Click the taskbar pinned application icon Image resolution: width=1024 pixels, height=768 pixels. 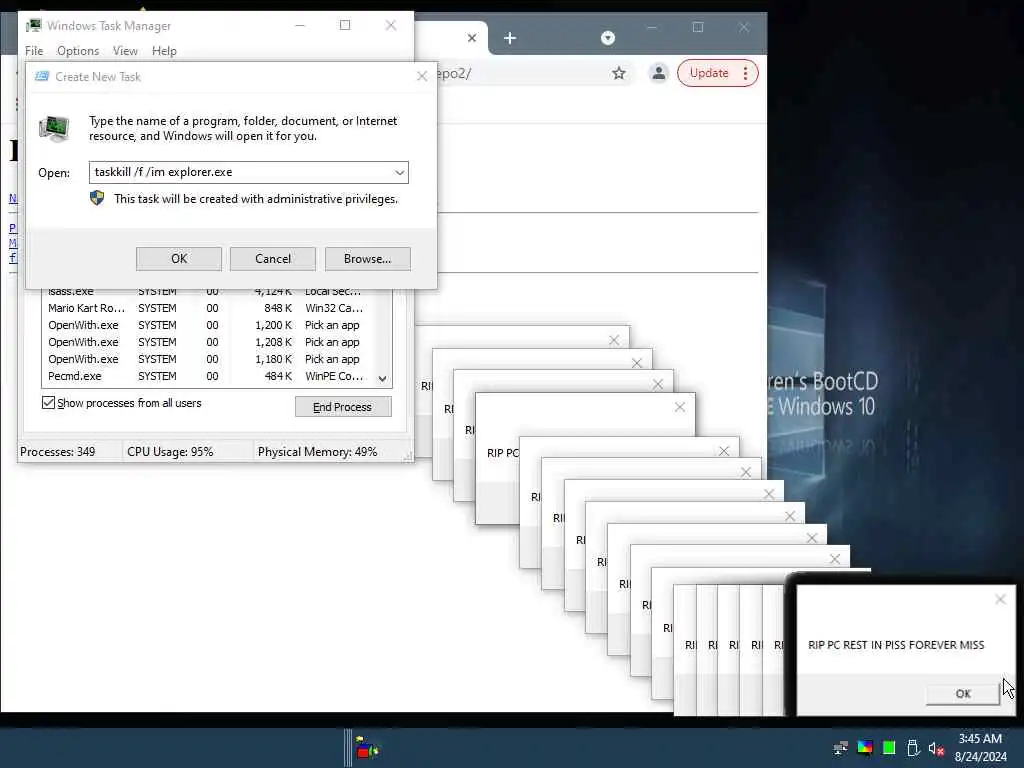pyautogui.click(x=367, y=748)
